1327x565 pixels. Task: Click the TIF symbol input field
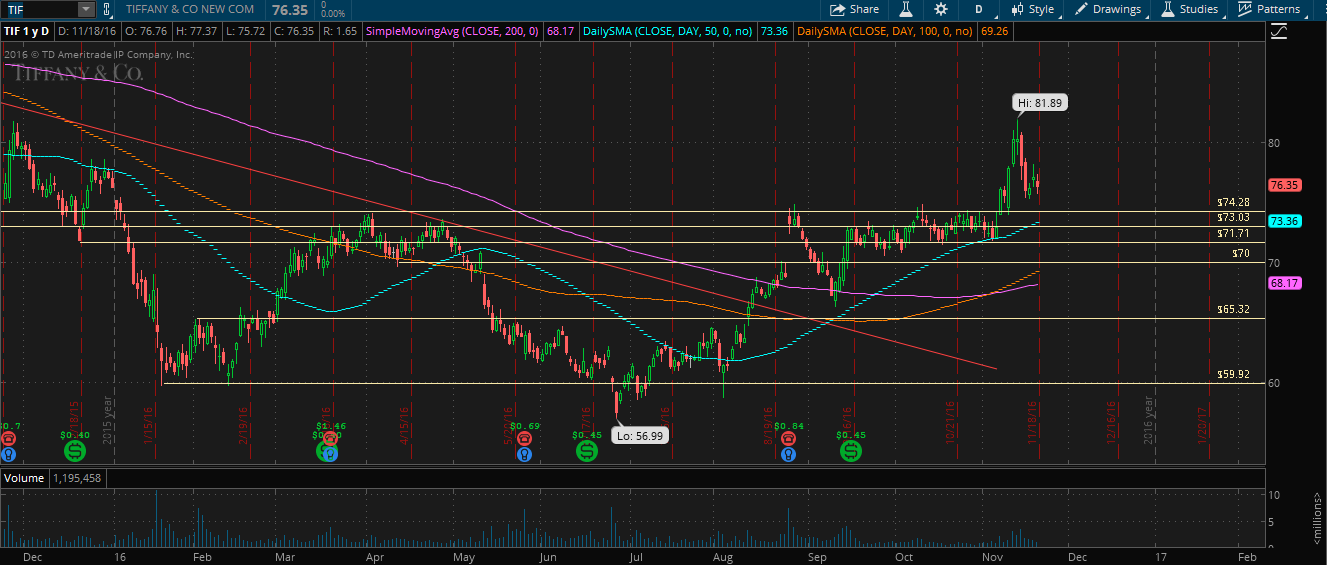[39, 9]
